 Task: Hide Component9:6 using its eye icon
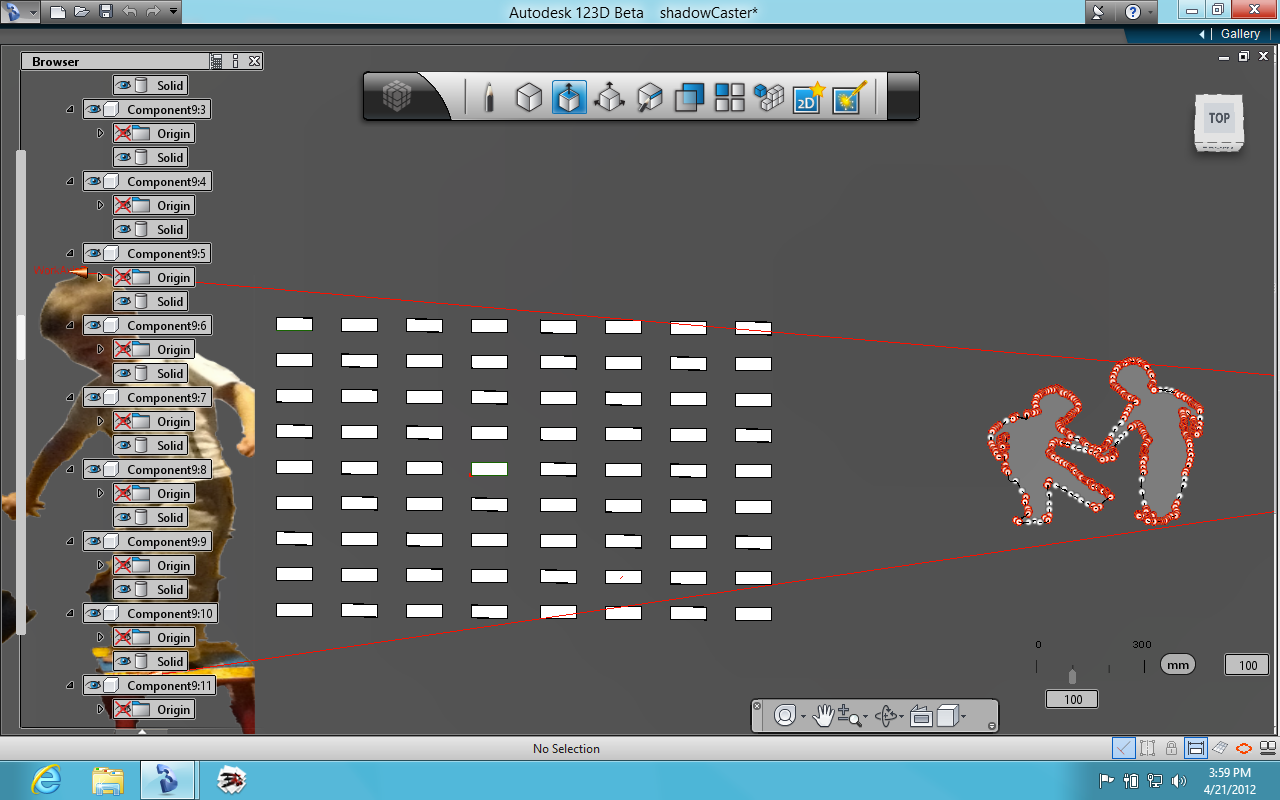pyautogui.click(x=94, y=326)
